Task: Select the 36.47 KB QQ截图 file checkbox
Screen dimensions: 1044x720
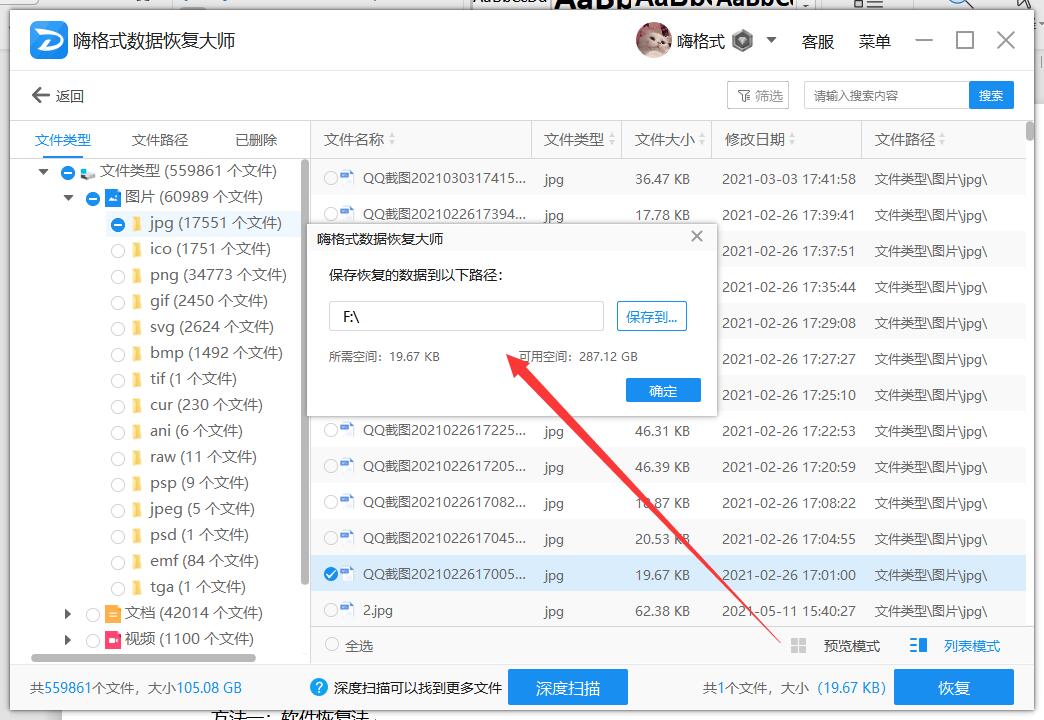Action: coord(331,178)
